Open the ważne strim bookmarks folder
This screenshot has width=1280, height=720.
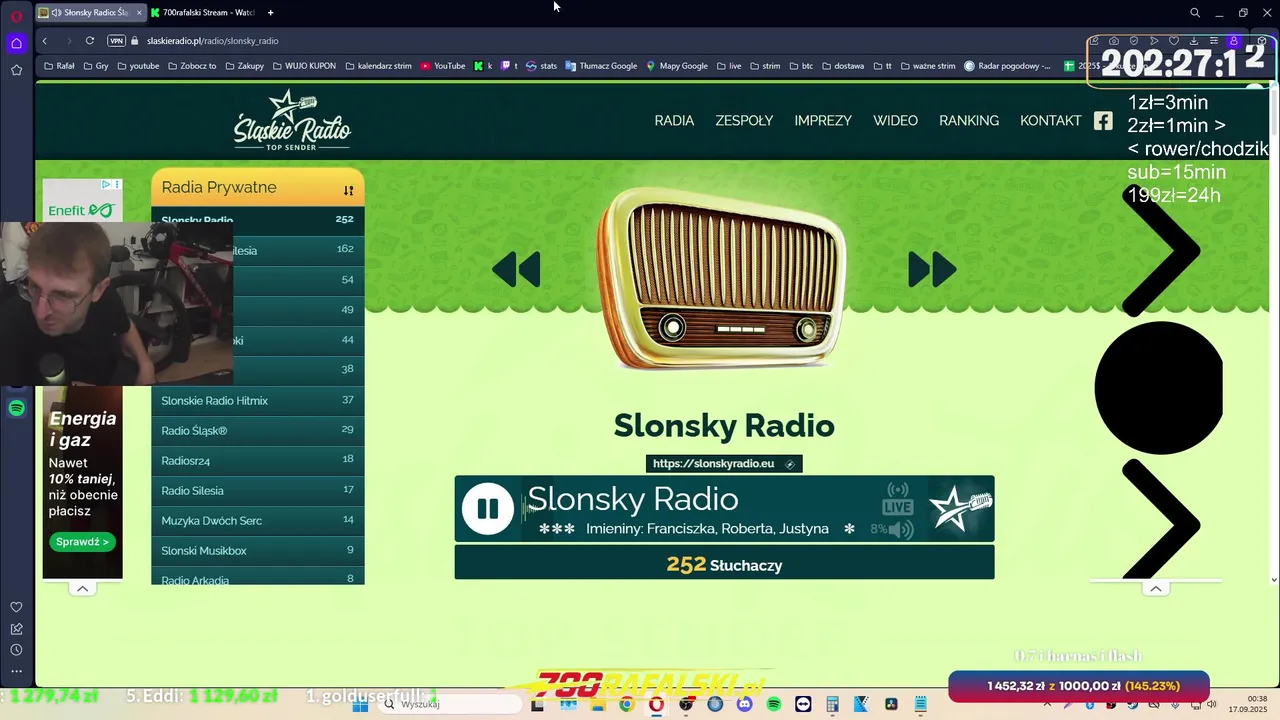click(x=928, y=66)
